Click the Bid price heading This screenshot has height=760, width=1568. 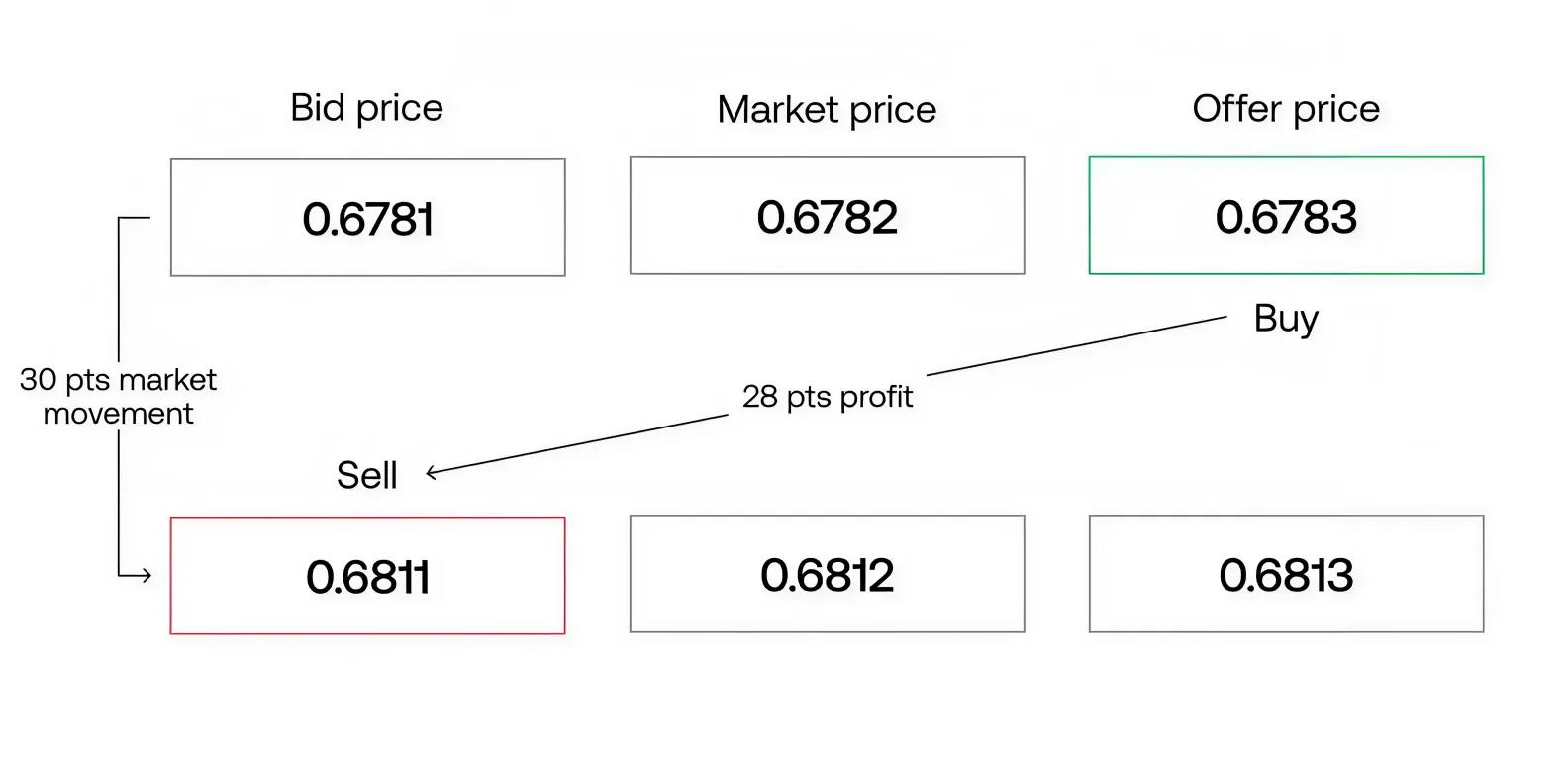[366, 108]
